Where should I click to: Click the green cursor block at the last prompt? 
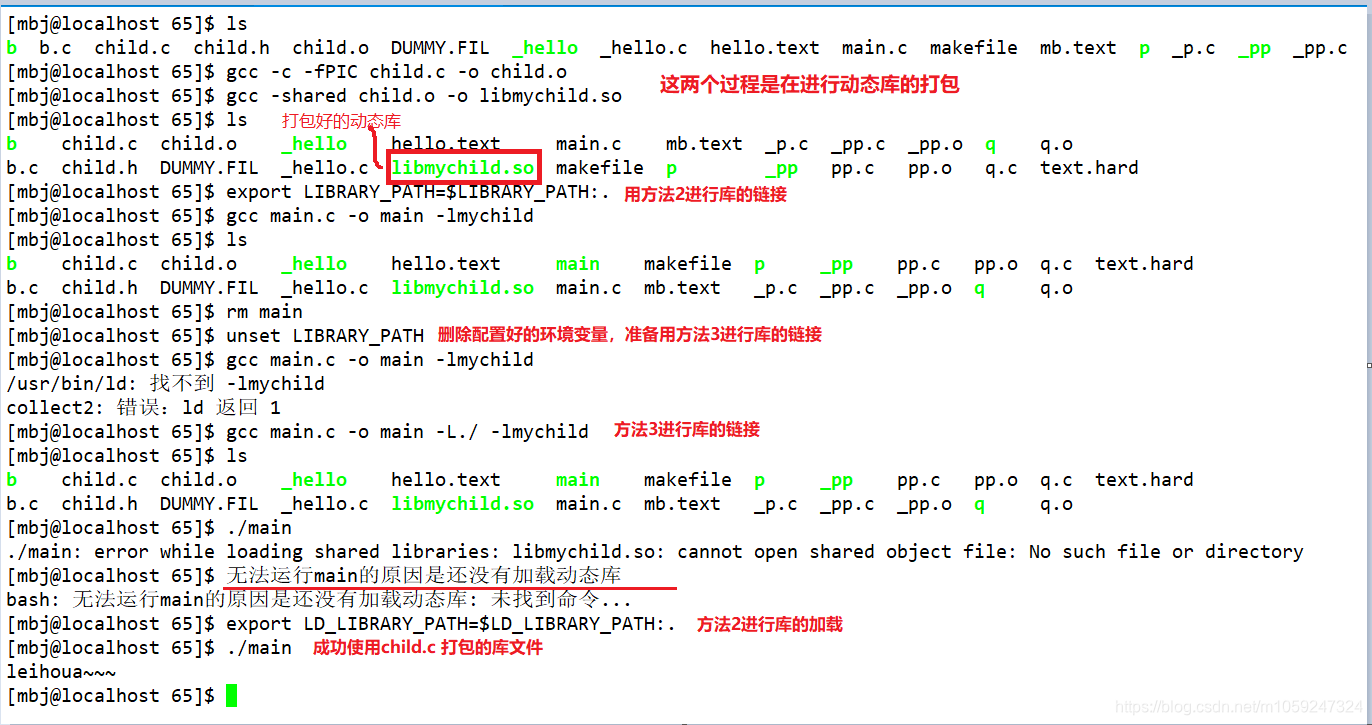[232, 696]
